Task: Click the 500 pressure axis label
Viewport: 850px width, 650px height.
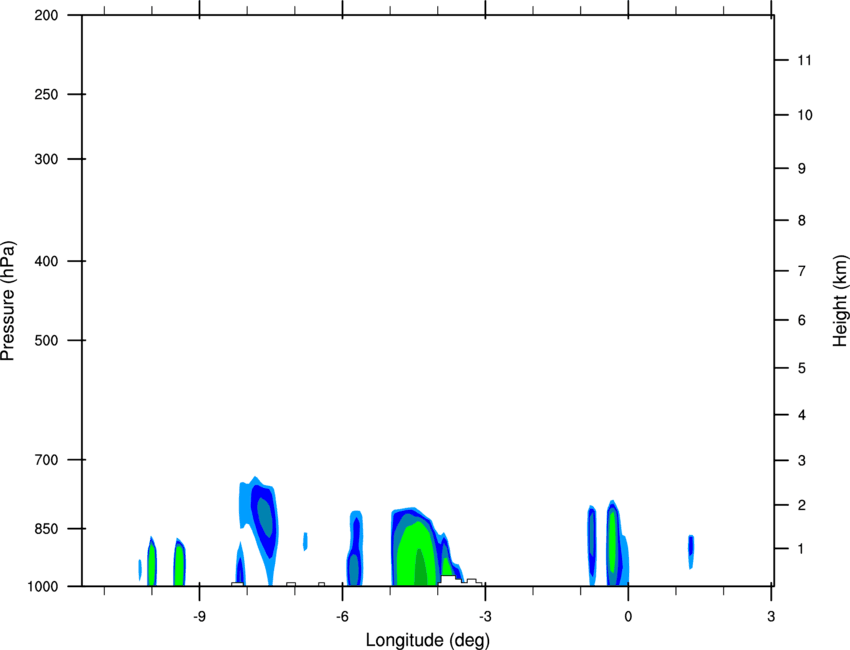Action: [46, 340]
